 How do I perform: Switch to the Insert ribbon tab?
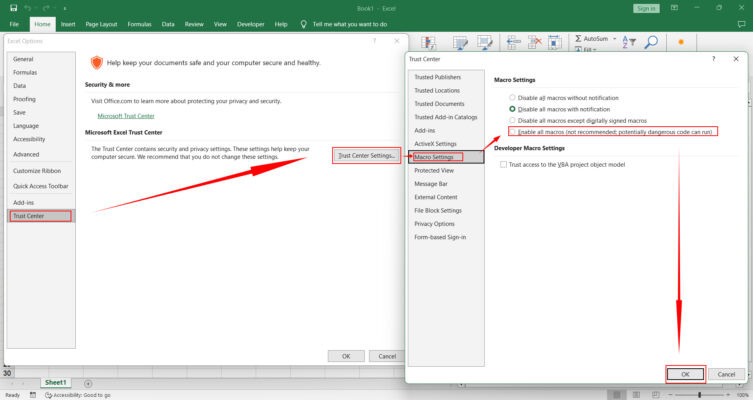pos(68,24)
